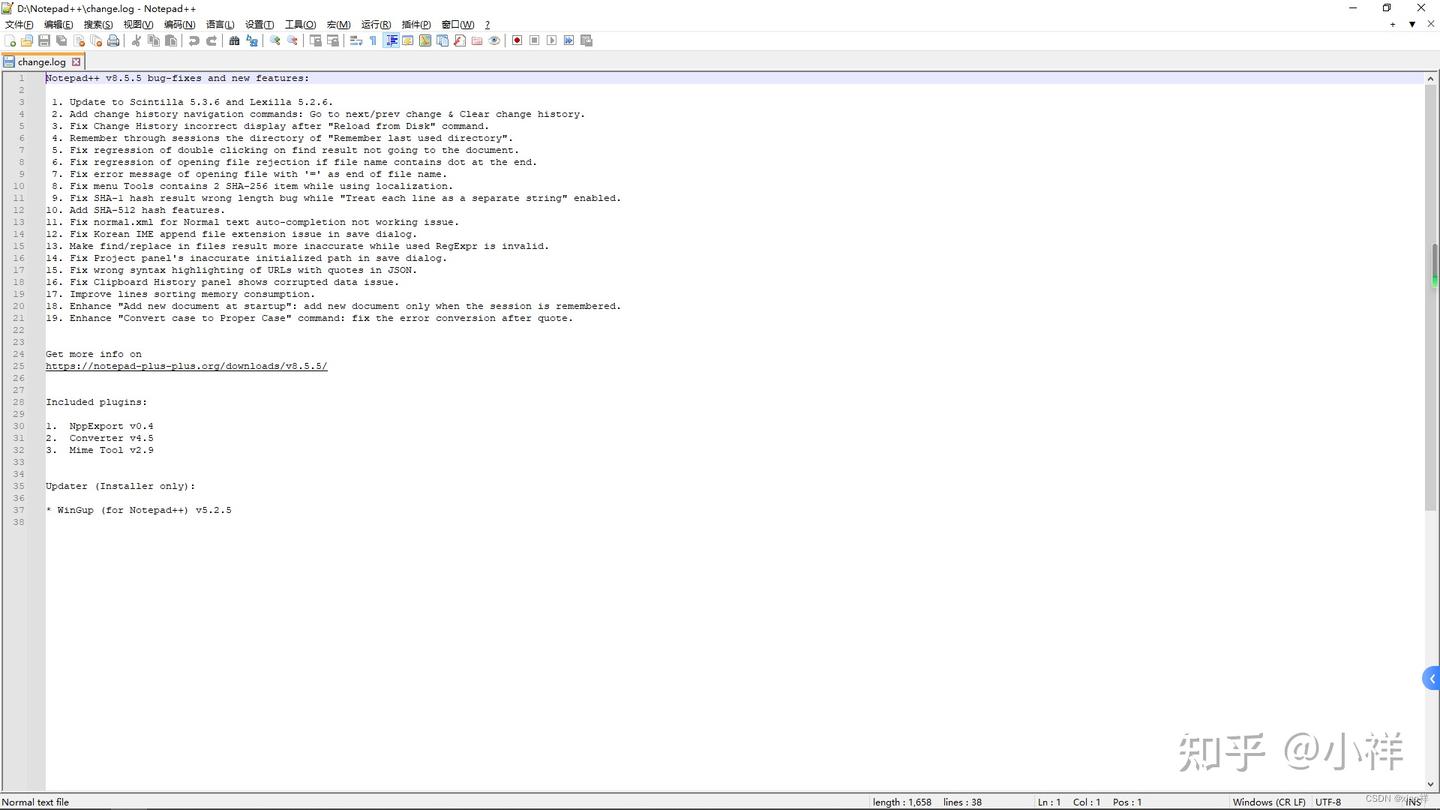Click line number 1 in the margin
1440x810 pixels.
point(21,78)
